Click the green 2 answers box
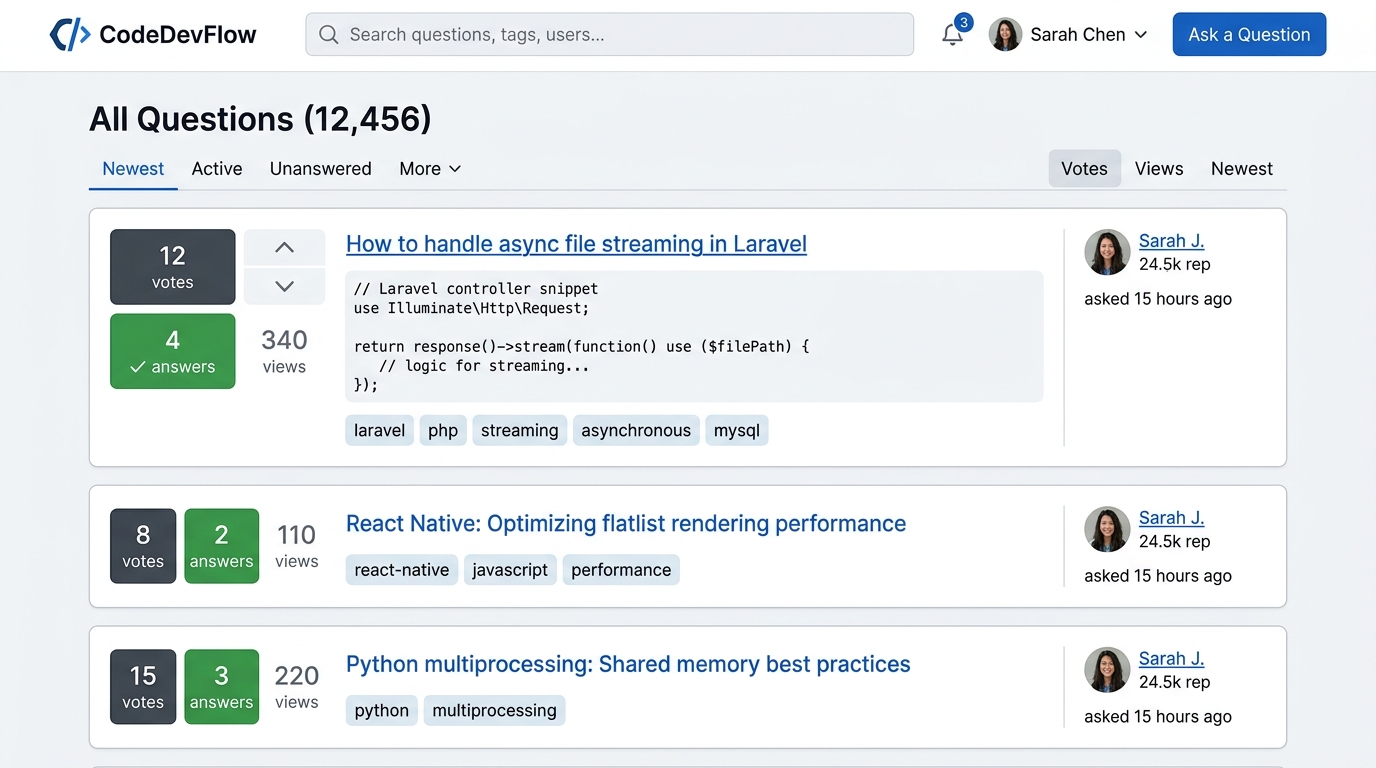This screenshot has width=1376, height=768. click(222, 546)
